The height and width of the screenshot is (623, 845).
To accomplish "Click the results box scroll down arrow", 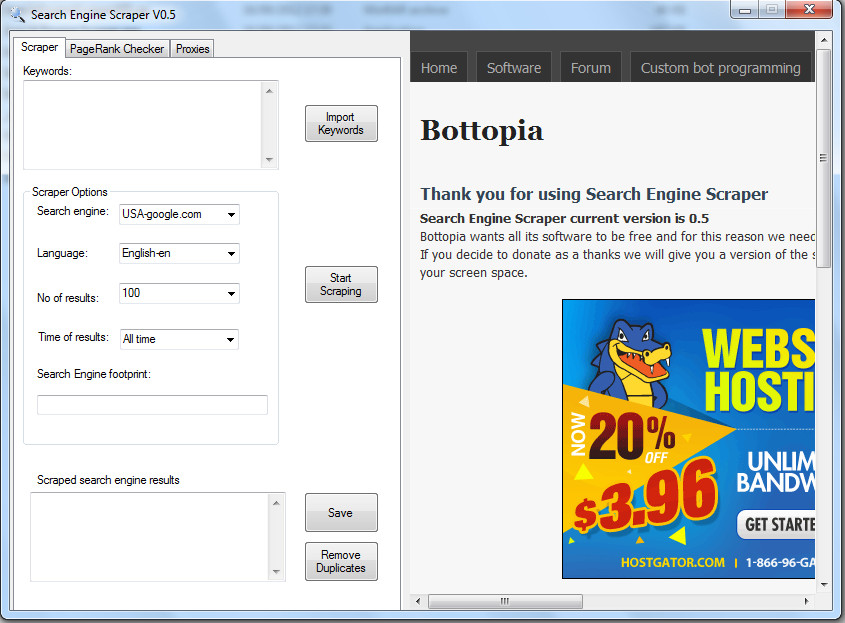I will pyautogui.click(x=276, y=572).
